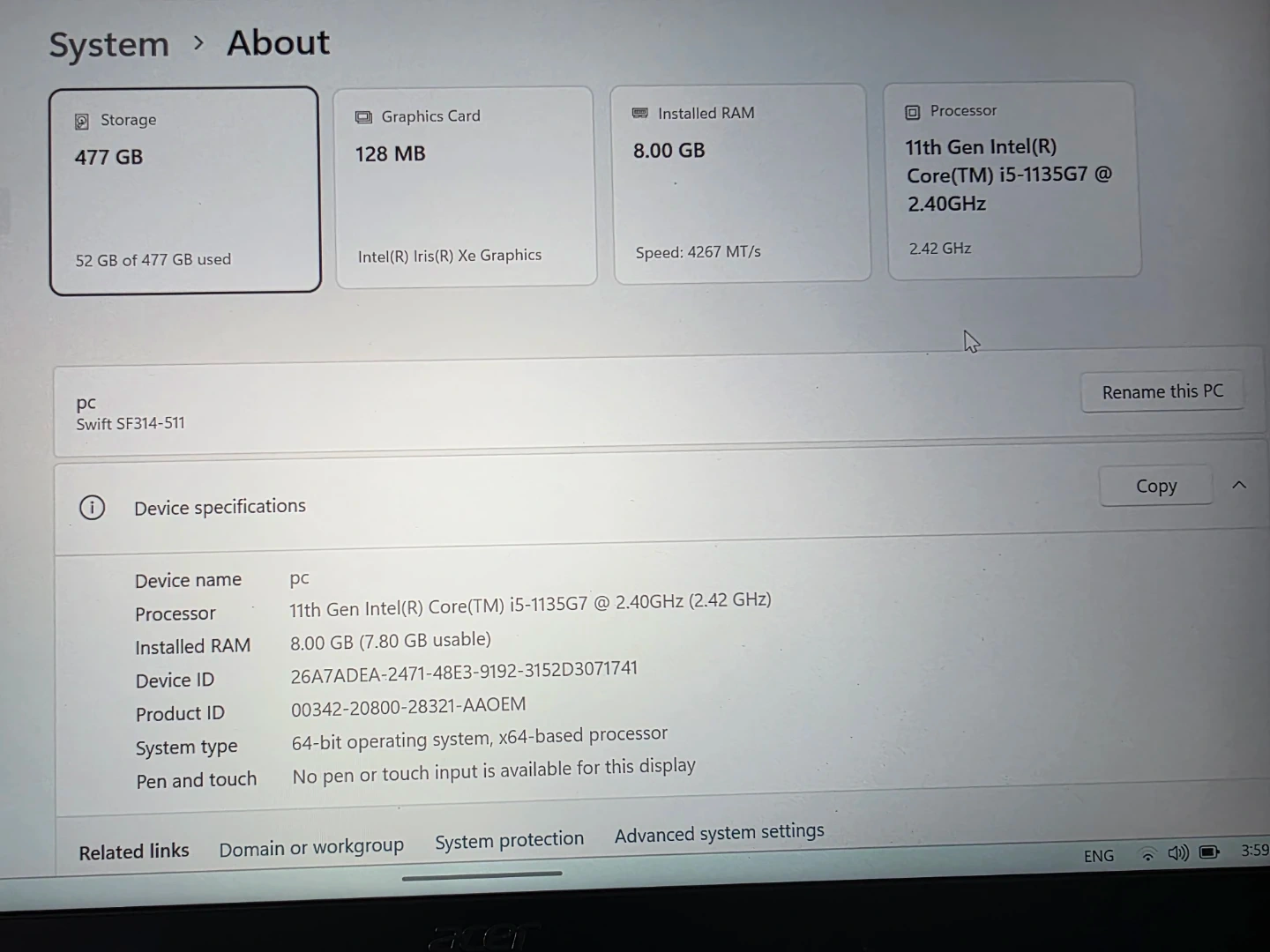Copy the device specifications
The height and width of the screenshot is (952, 1270).
1155,487
